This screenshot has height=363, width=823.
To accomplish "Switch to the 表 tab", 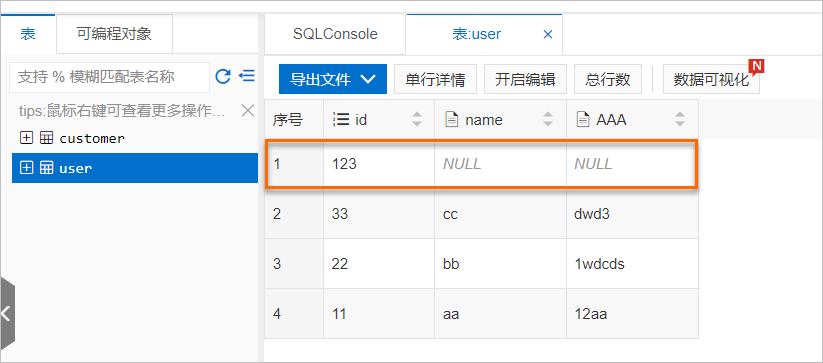I will point(28,34).
